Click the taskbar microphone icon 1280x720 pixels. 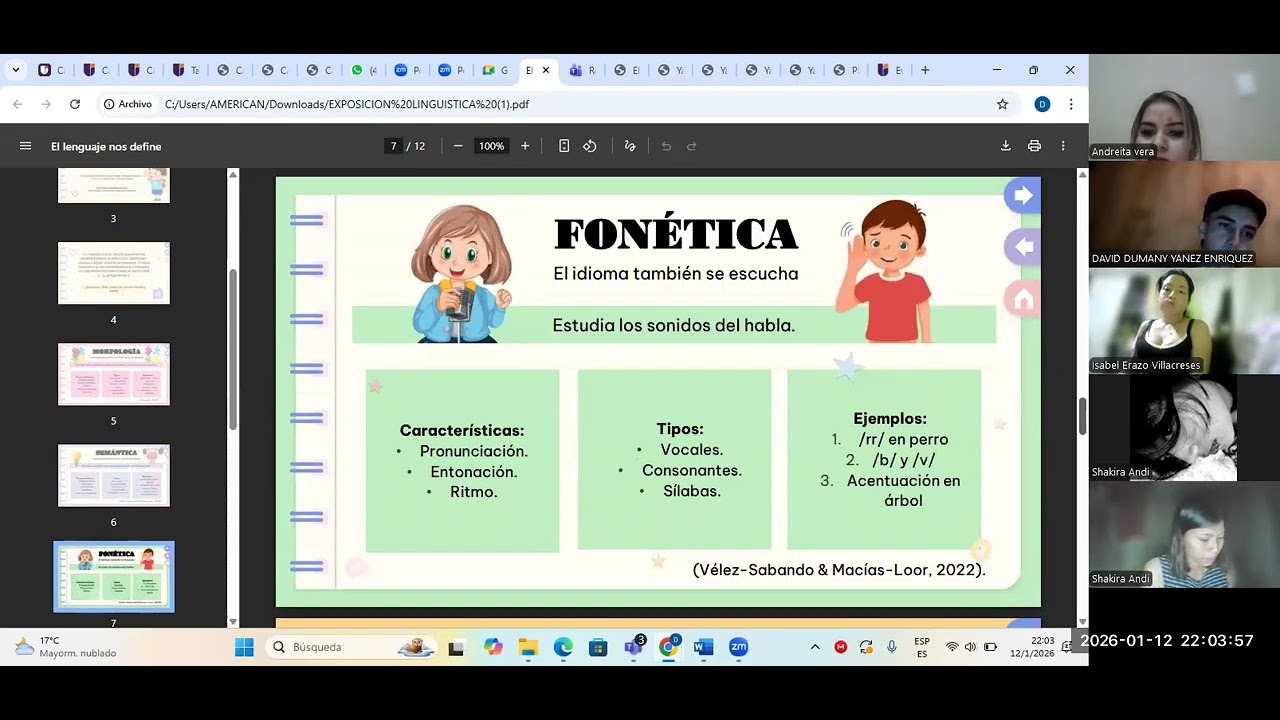tap(892, 647)
